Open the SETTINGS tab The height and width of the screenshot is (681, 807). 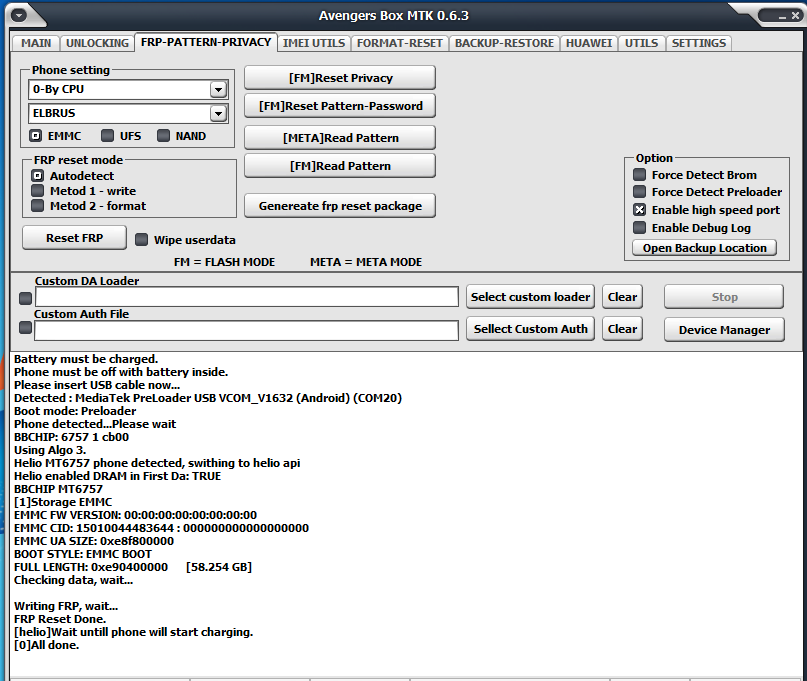coord(698,43)
